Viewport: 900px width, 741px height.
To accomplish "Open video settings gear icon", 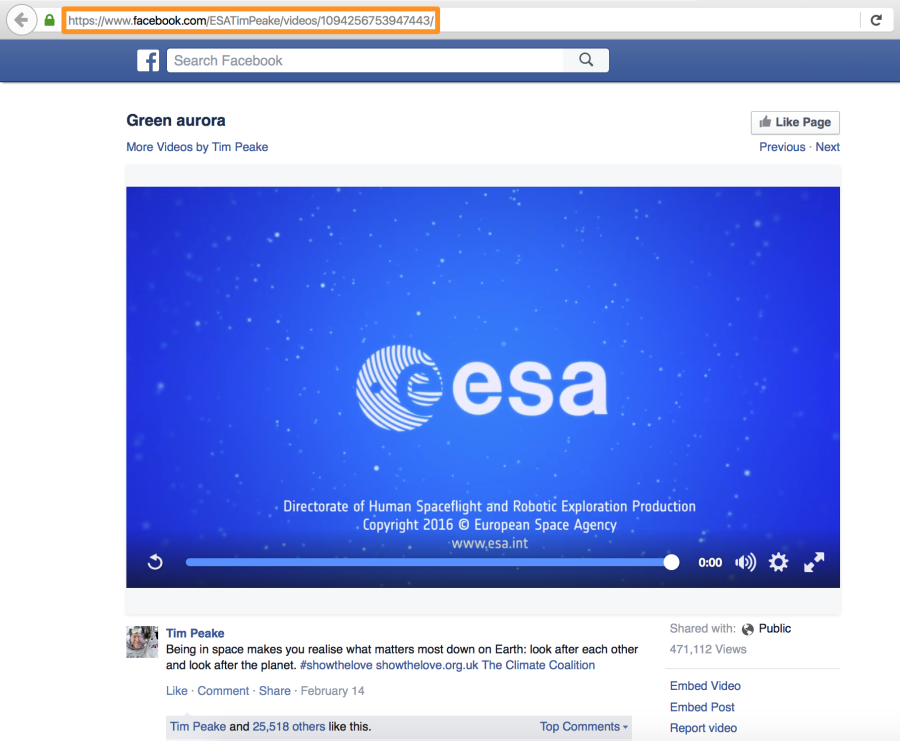I will [778, 562].
